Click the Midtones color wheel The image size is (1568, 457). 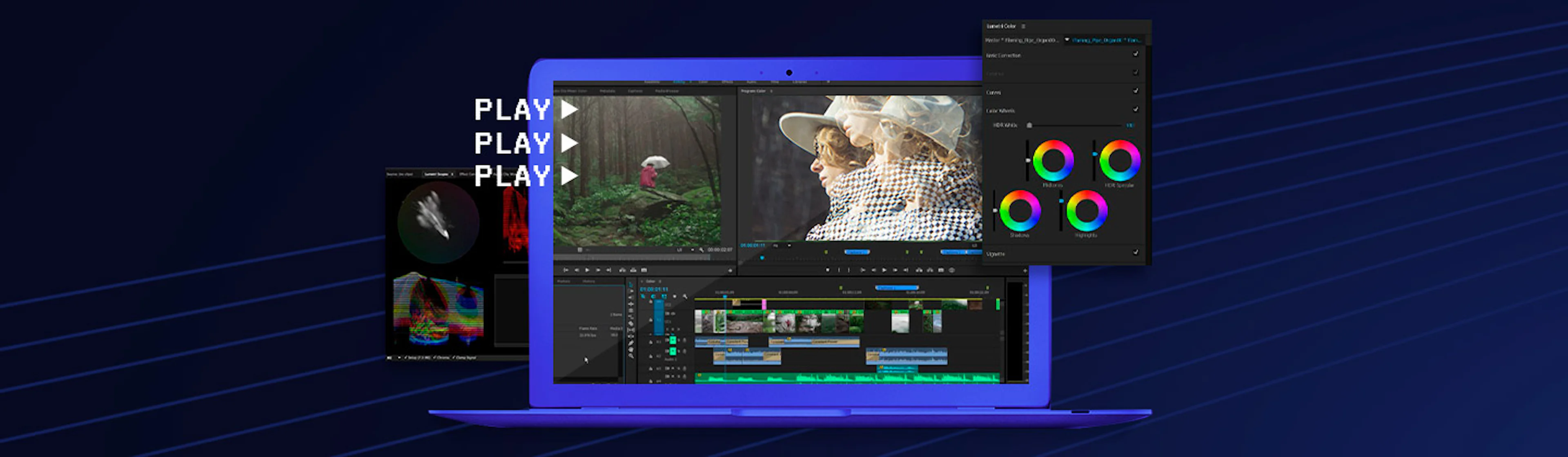[x=1053, y=160]
